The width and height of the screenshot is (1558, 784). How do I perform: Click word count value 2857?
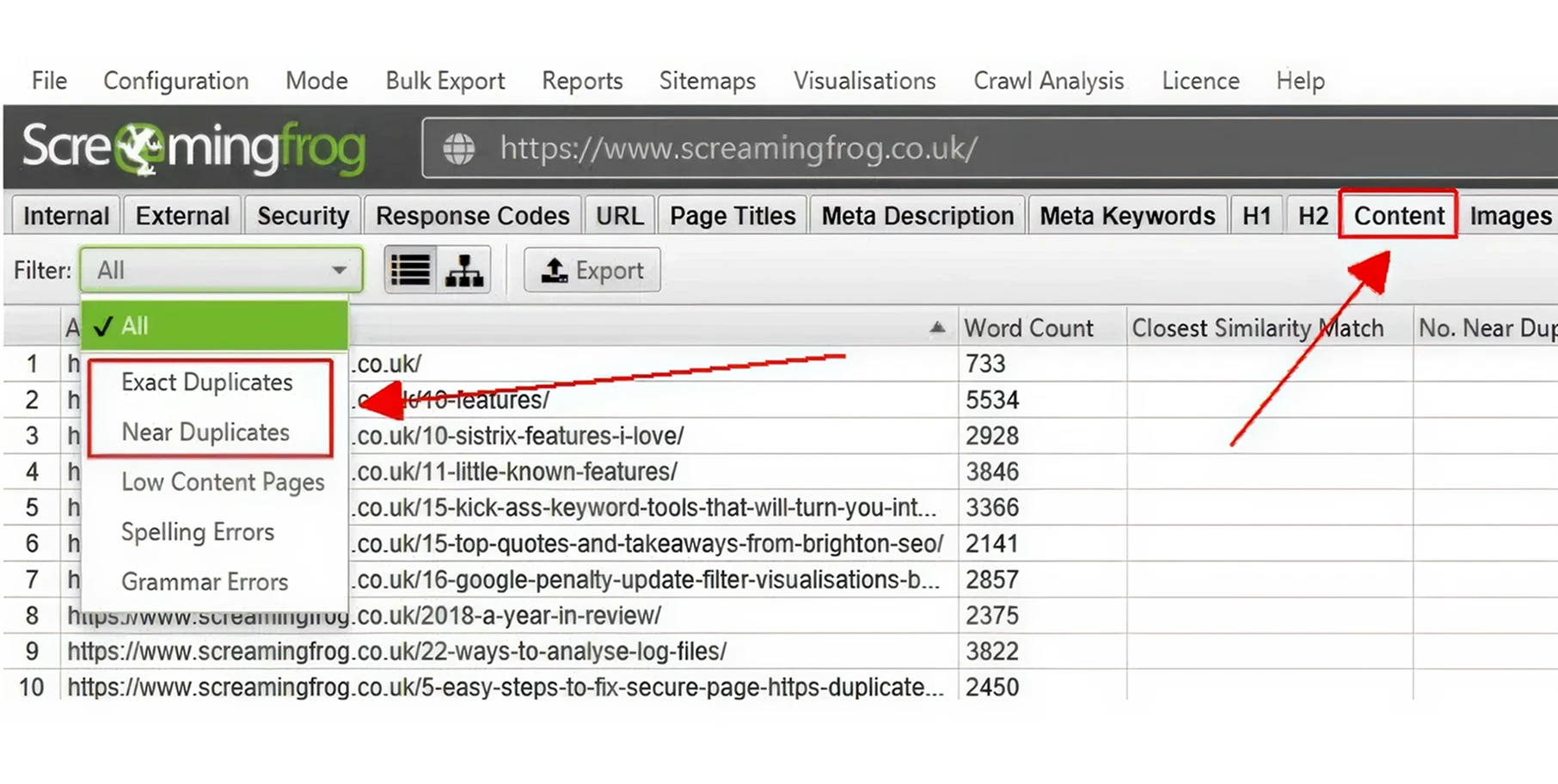992,580
